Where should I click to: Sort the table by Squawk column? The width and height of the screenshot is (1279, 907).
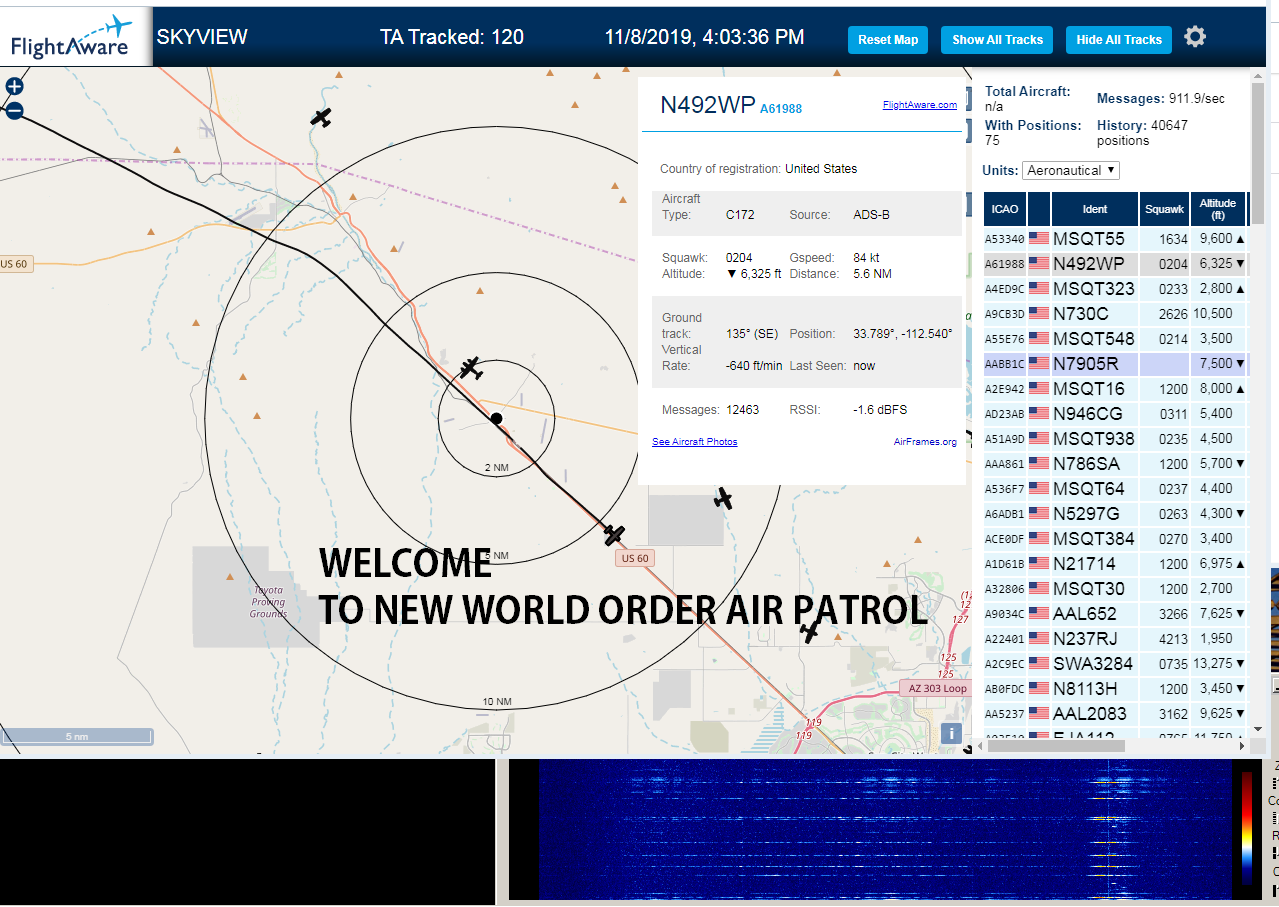1165,209
